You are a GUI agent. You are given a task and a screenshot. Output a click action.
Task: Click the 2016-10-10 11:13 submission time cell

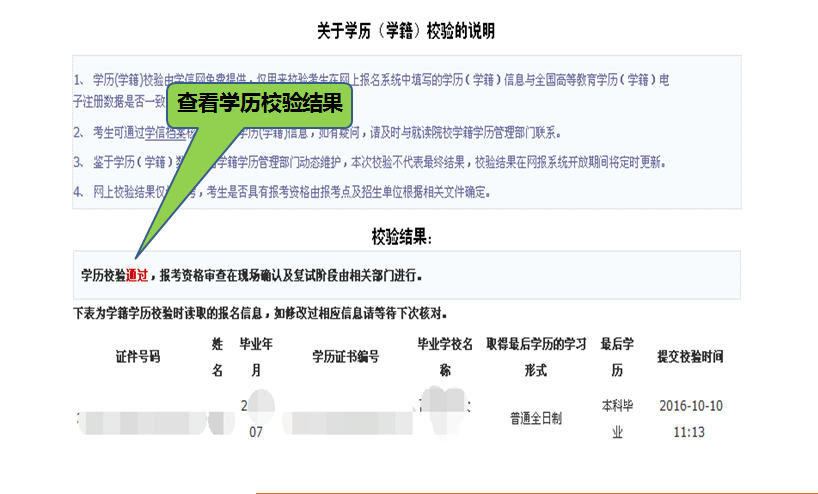[690, 419]
